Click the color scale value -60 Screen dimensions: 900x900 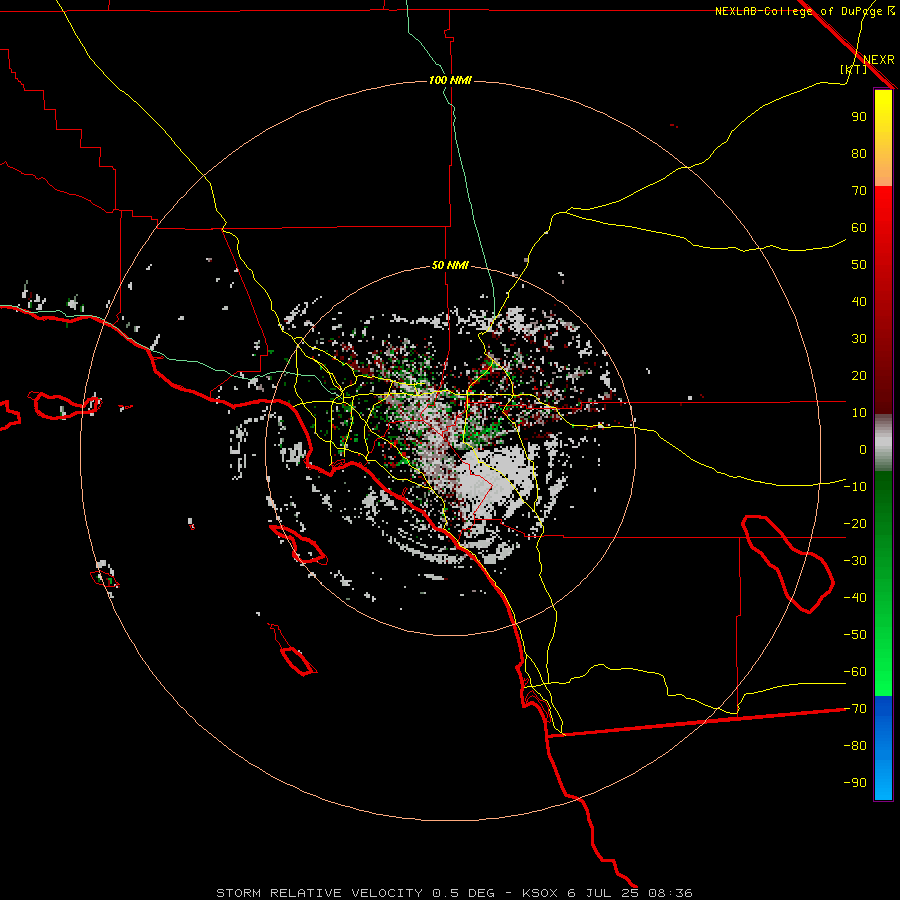855,672
